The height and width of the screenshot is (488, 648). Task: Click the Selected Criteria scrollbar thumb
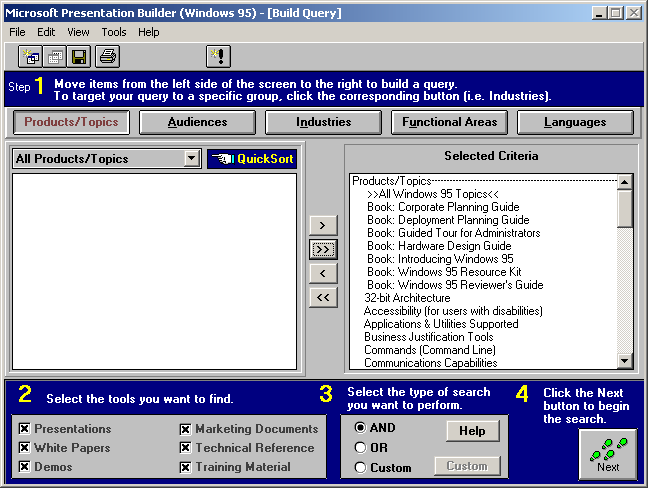[x=624, y=209]
